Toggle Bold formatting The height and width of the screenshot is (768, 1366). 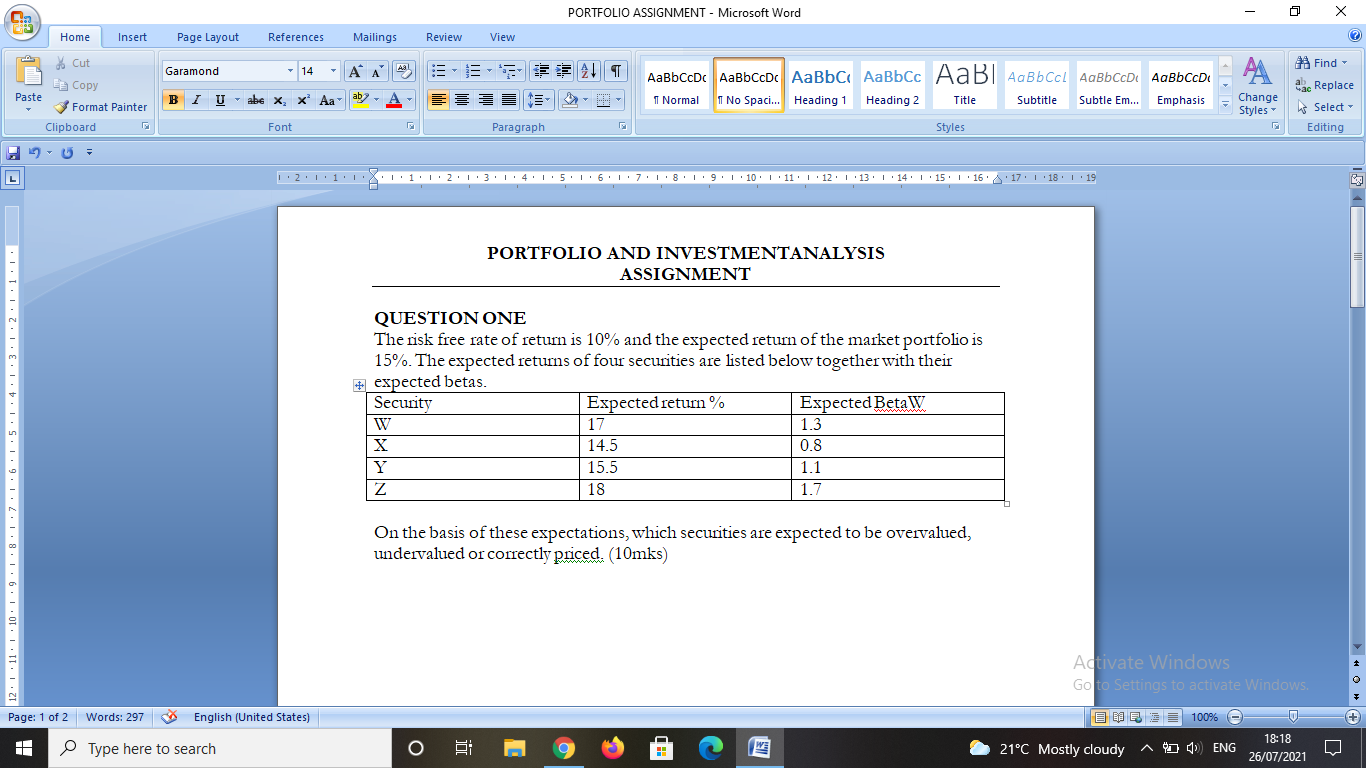click(173, 102)
